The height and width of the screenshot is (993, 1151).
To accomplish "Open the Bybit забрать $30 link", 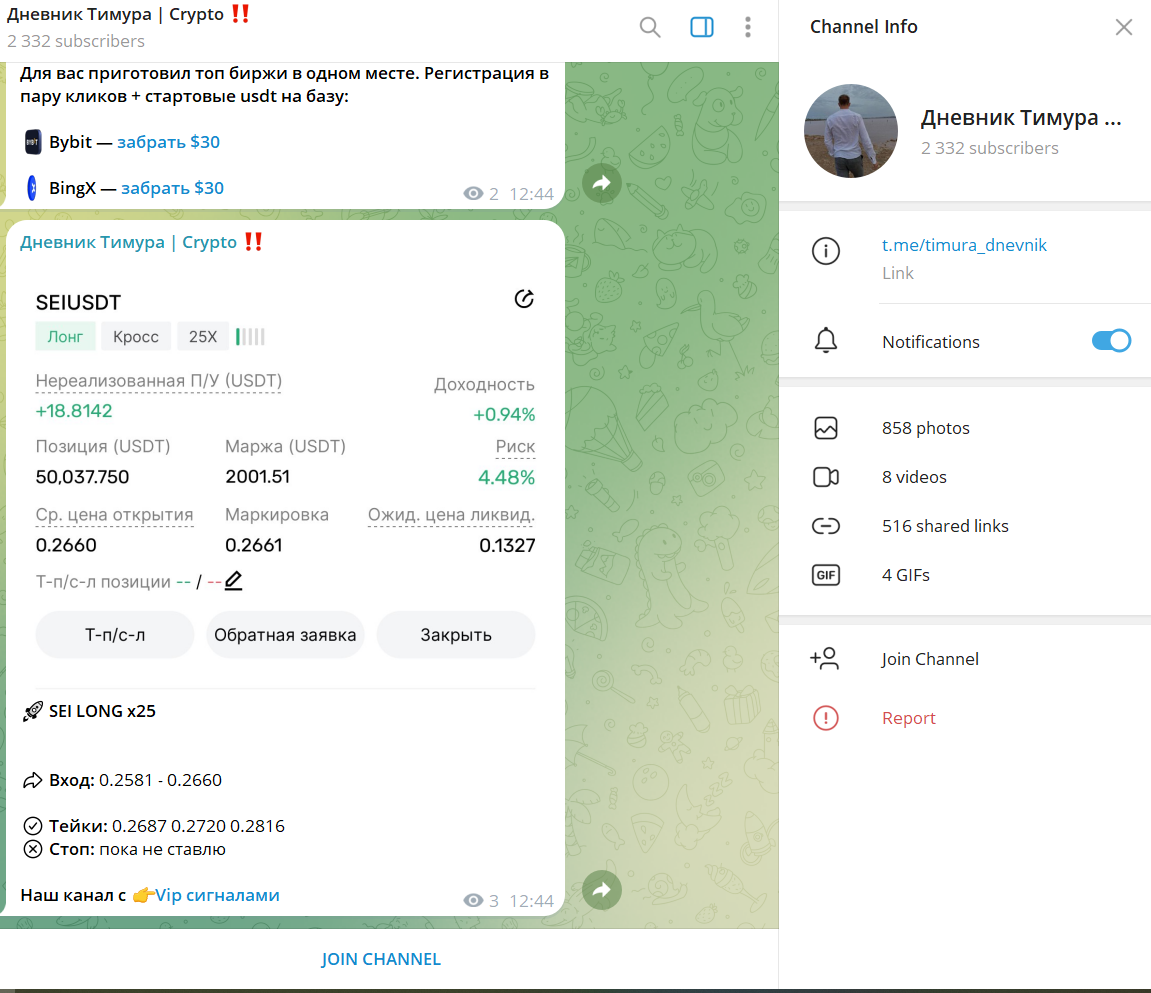I will point(168,142).
